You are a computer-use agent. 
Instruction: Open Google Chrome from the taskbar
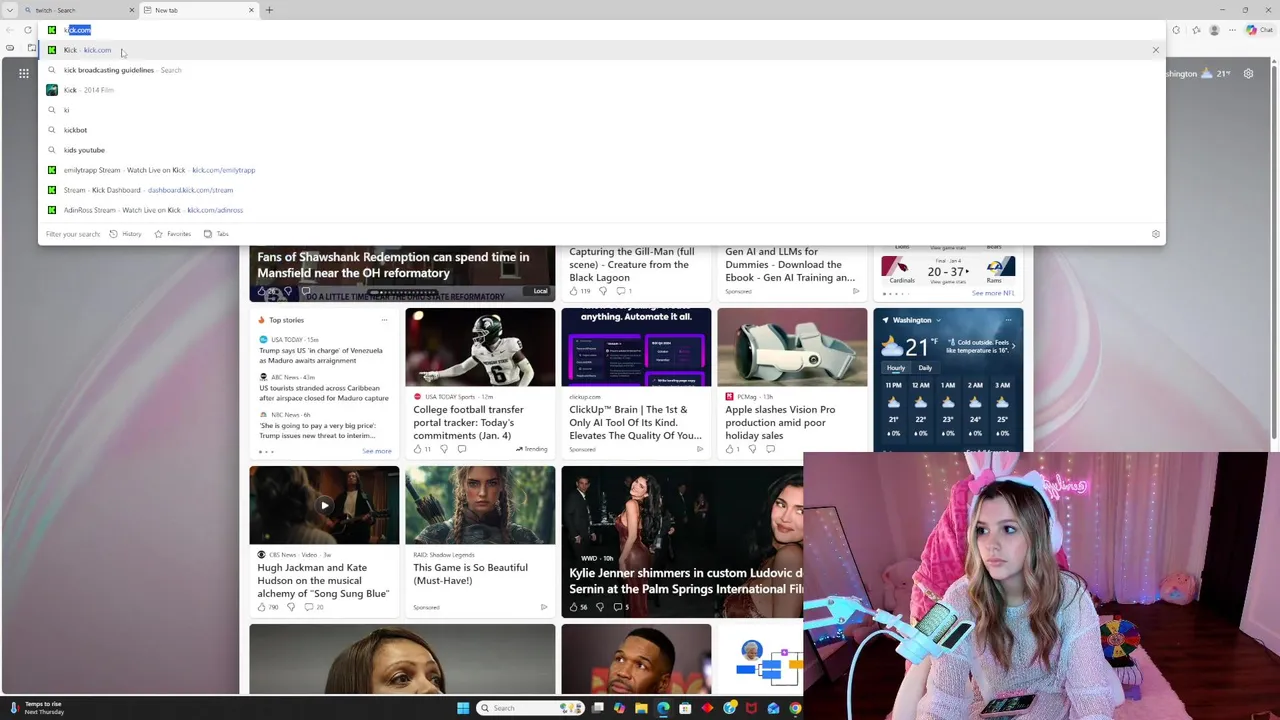click(x=795, y=708)
